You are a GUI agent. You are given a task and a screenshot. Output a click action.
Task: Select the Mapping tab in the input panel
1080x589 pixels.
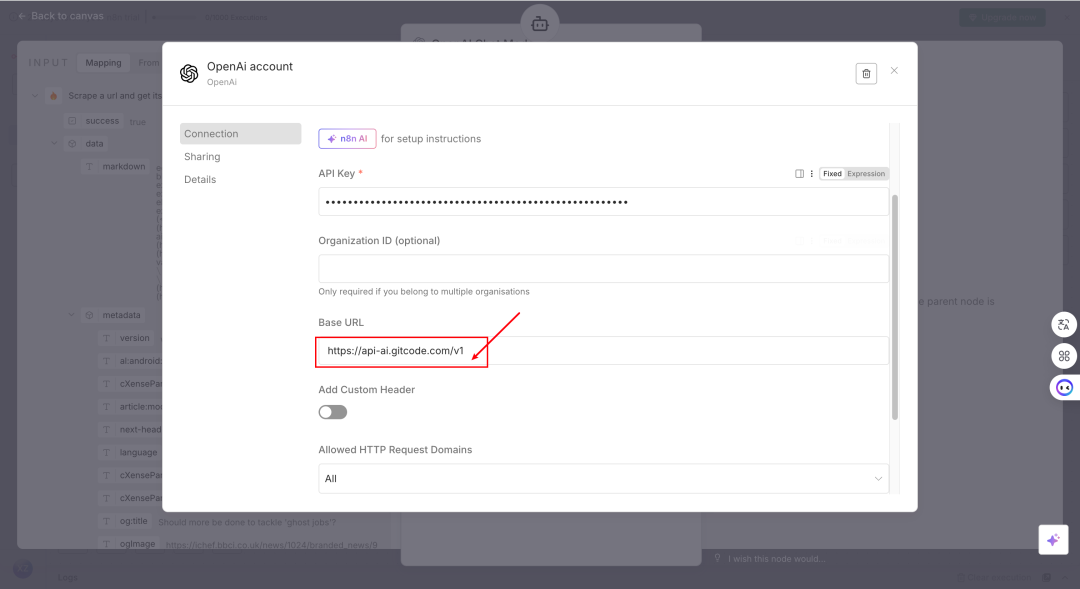pos(103,63)
